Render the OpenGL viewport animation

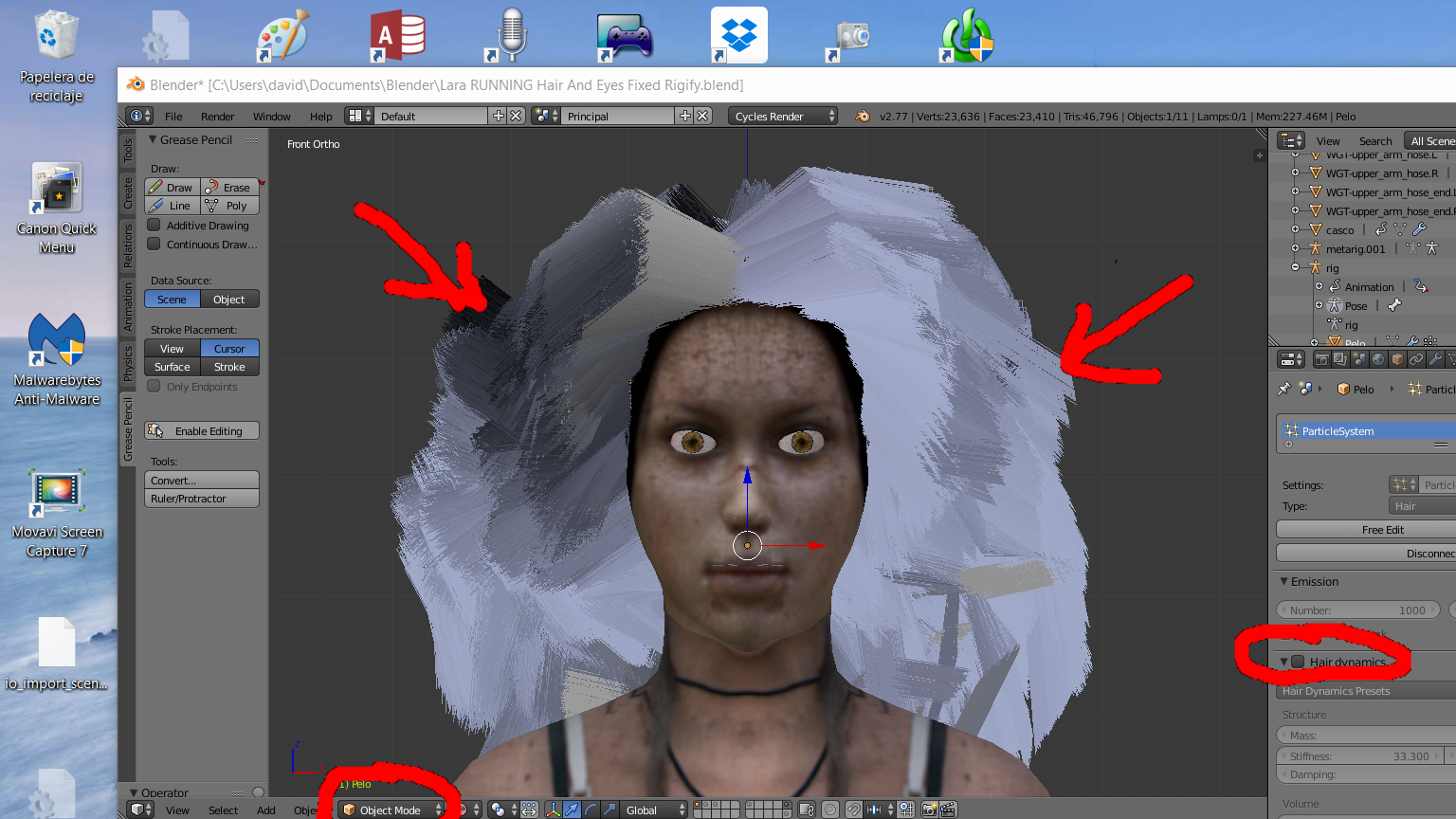click(947, 810)
